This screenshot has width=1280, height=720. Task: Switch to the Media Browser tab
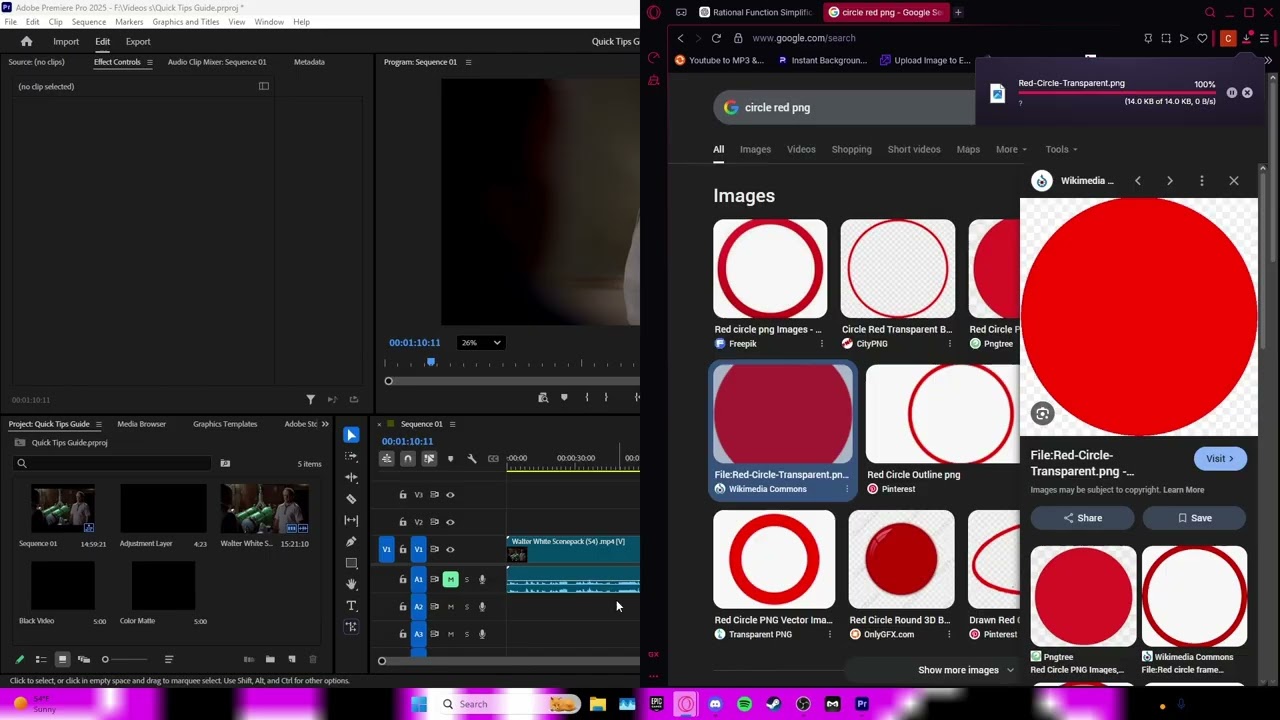point(141,424)
